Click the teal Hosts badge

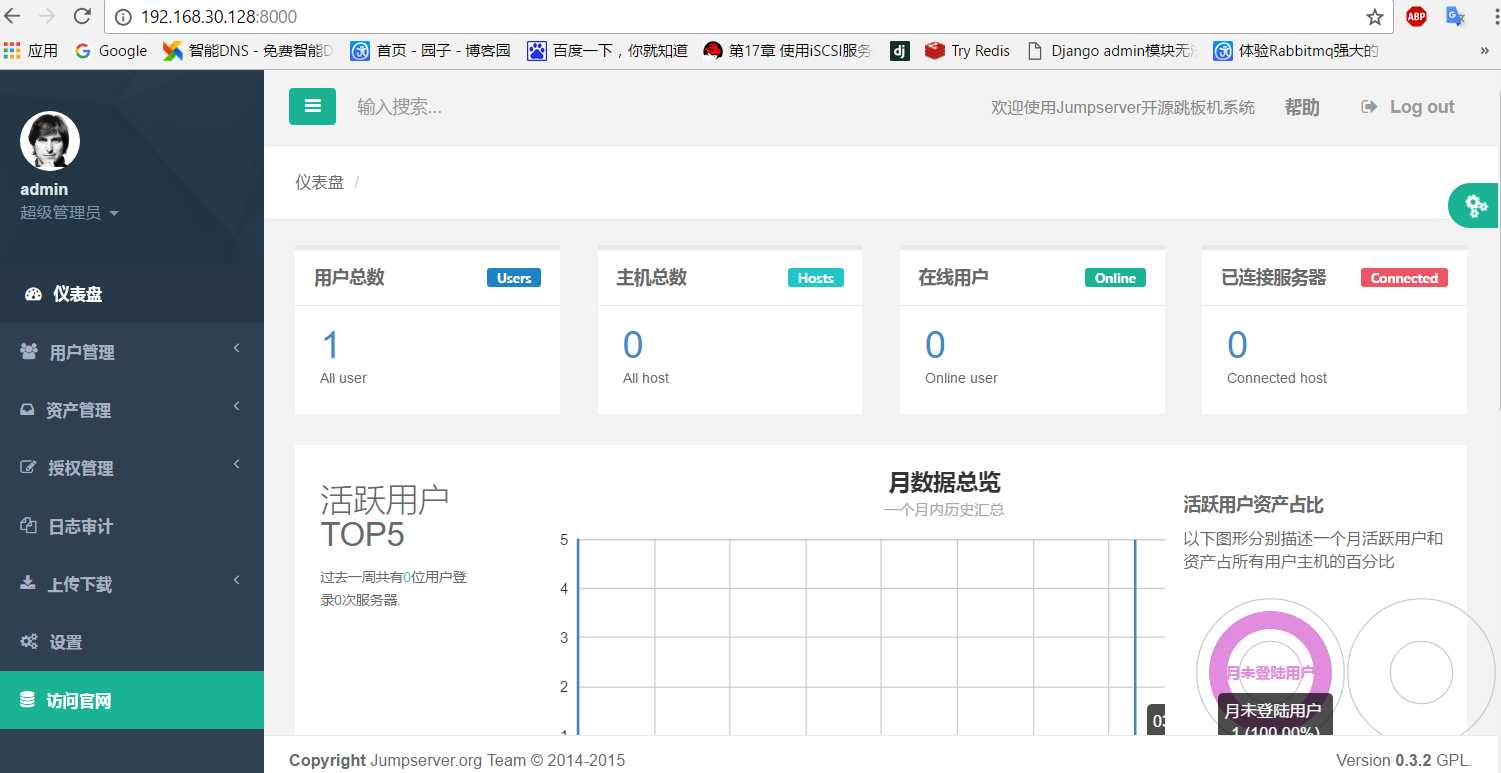pyautogui.click(x=816, y=278)
